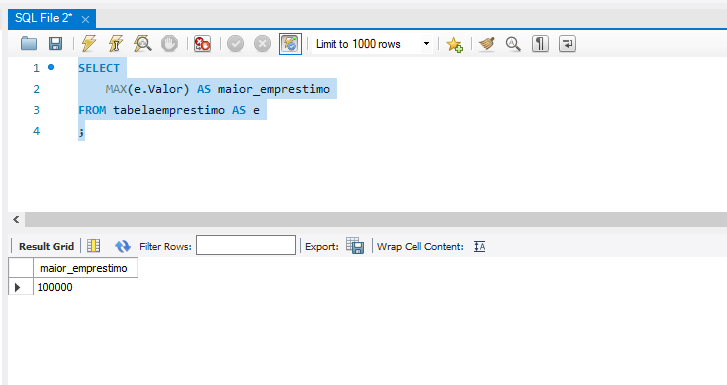Toggle invisible characters pilcrow icon
The width and height of the screenshot is (727, 385).
coord(540,44)
